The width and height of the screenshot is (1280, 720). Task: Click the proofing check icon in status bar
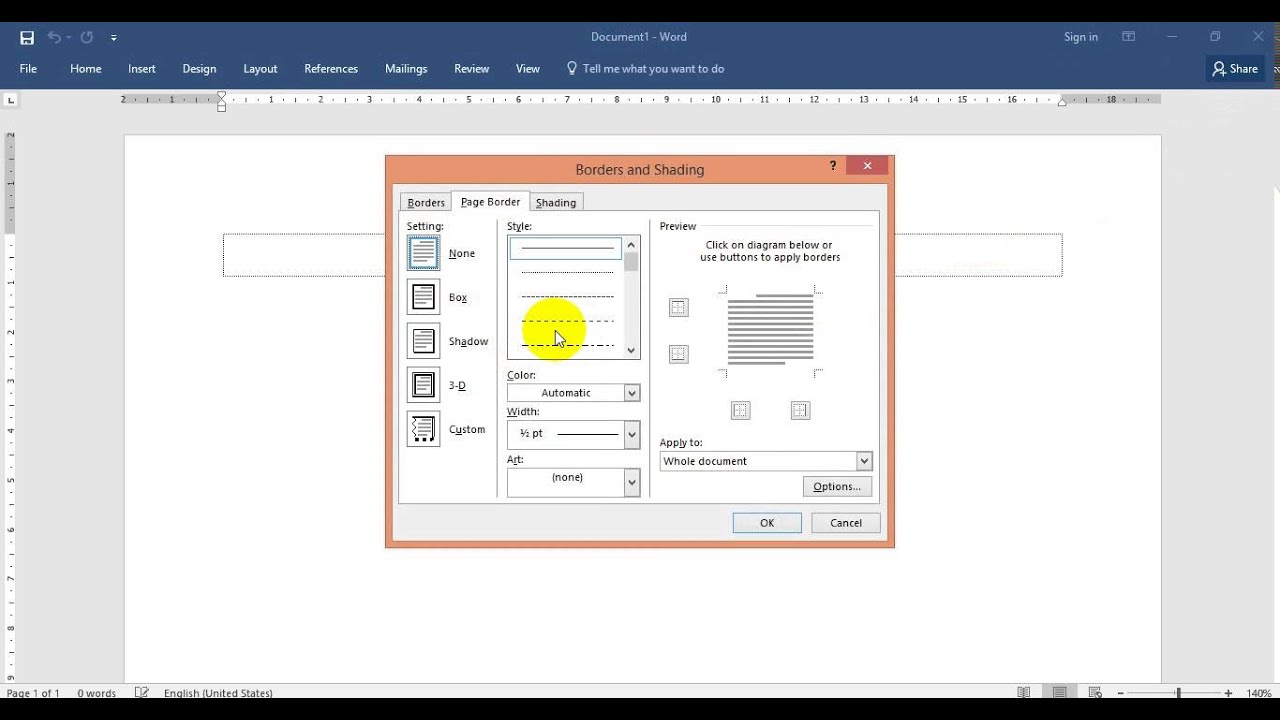tap(142, 693)
